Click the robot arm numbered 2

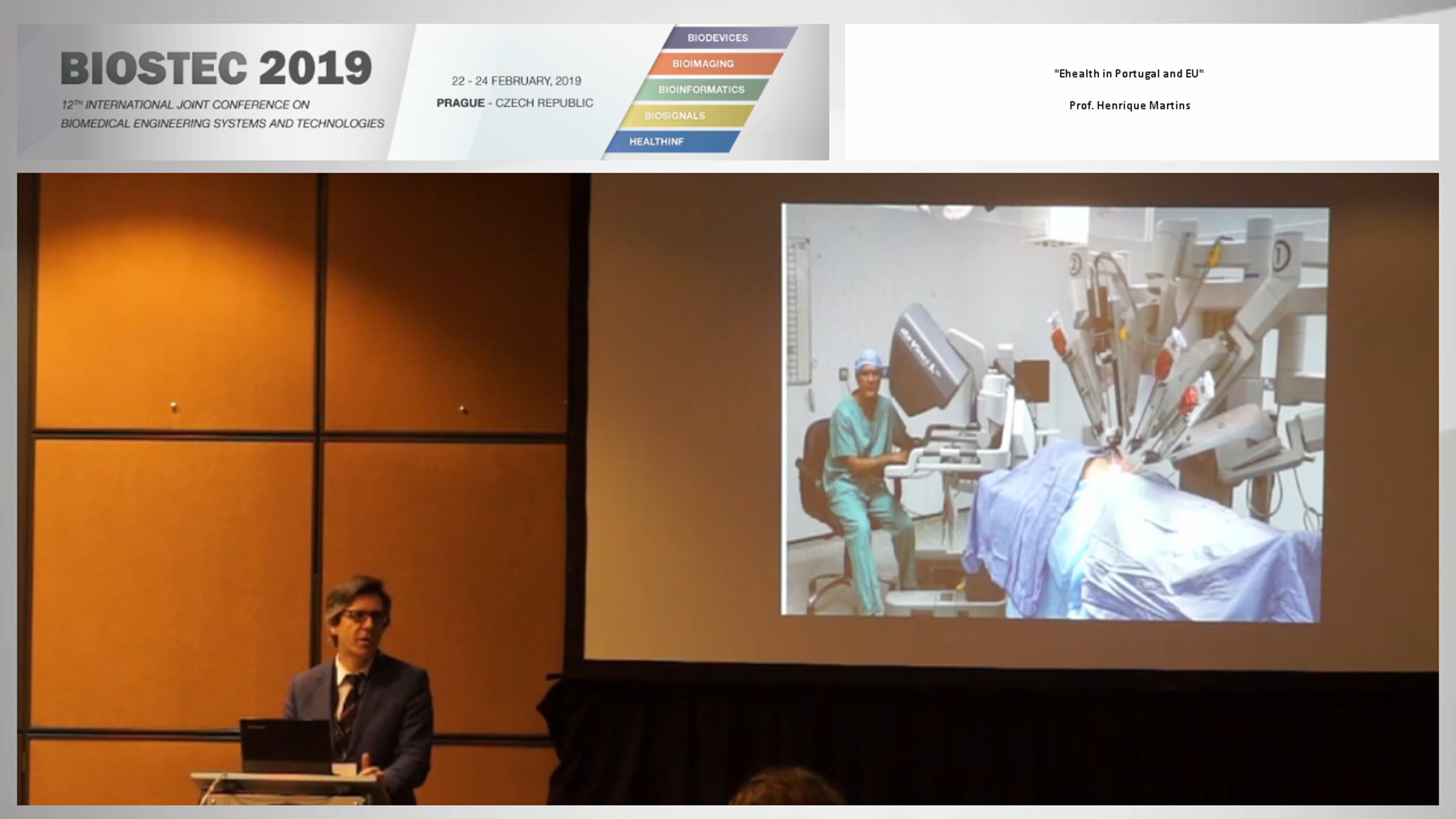[1075, 265]
